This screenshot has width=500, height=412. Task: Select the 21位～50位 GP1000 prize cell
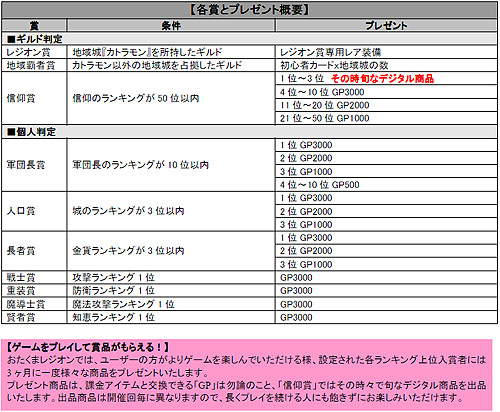pos(386,118)
